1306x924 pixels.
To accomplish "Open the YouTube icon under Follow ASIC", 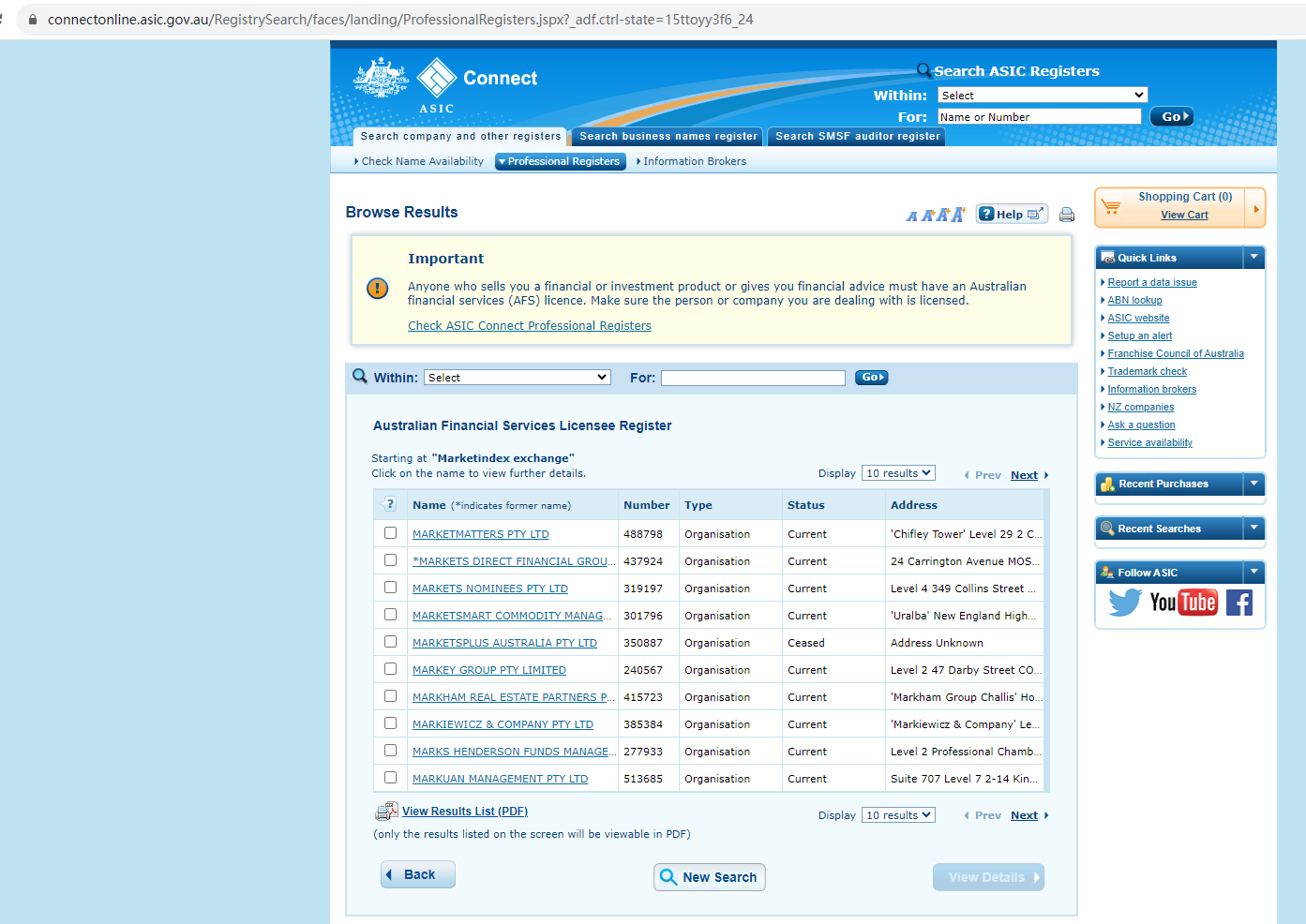I will click(1183, 603).
